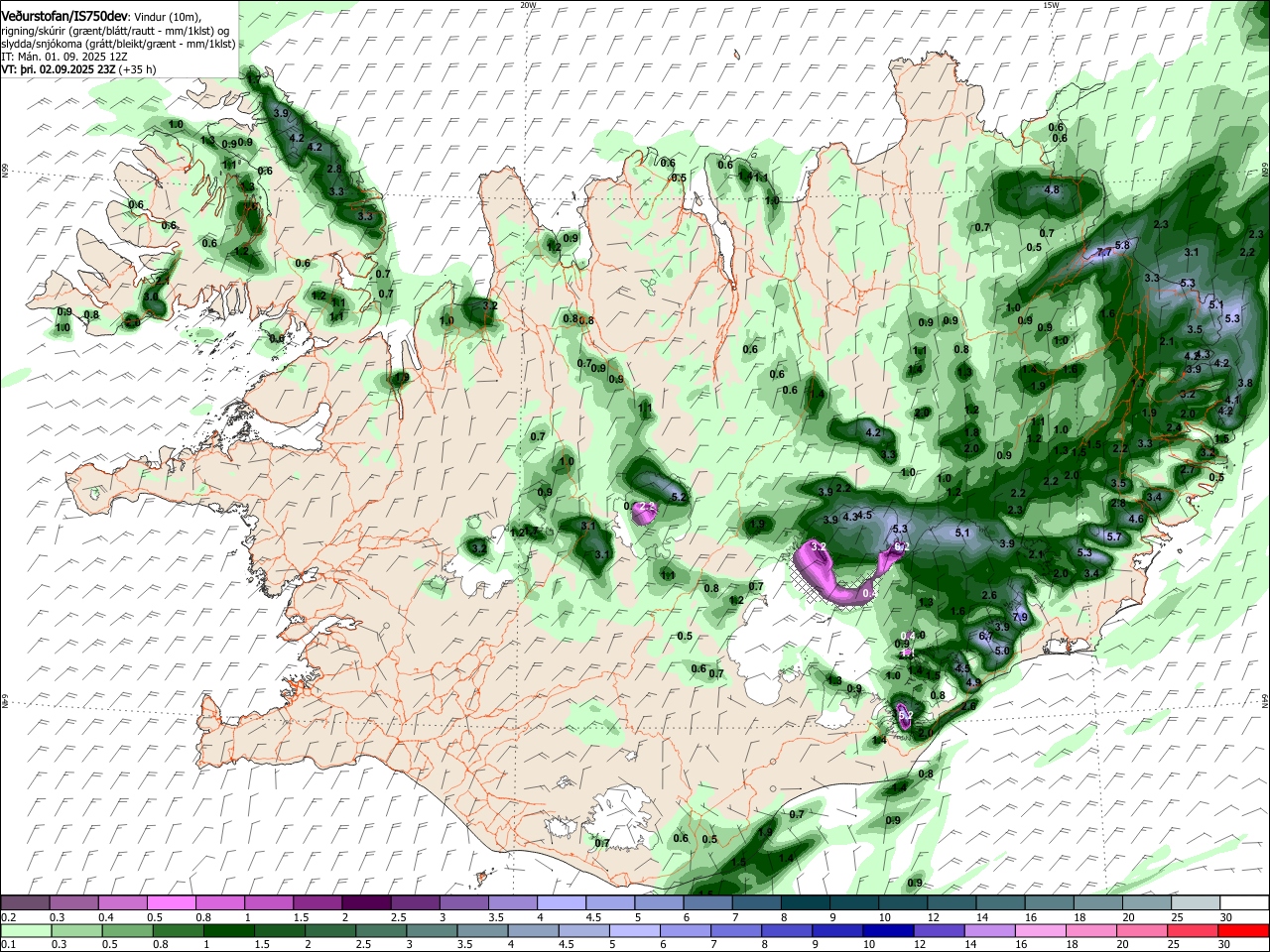Choose the violet 12–14 lower legend swatch
Image resolution: width=1270 pixels, height=952 pixels.
coord(939,932)
